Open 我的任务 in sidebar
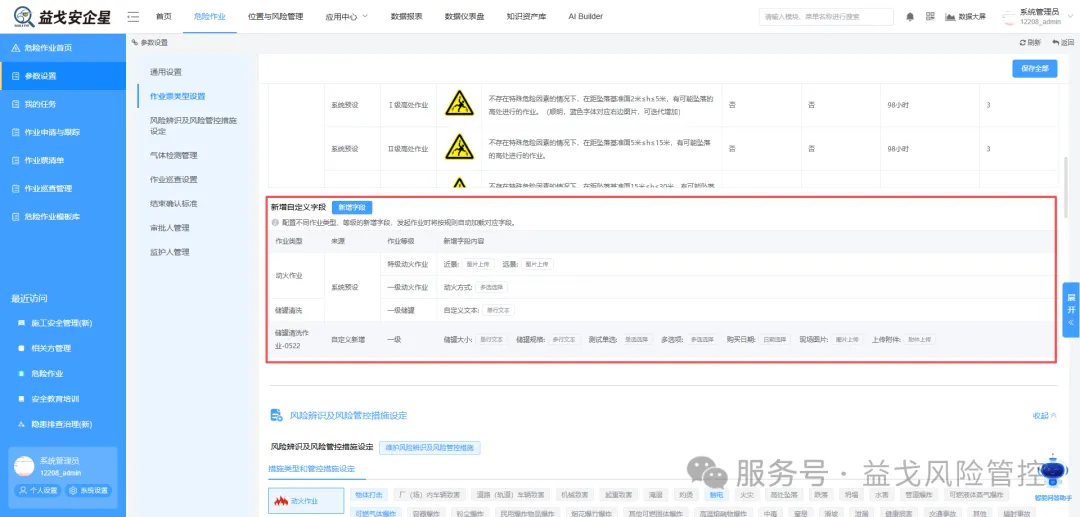The image size is (1080, 517). pos(63,104)
